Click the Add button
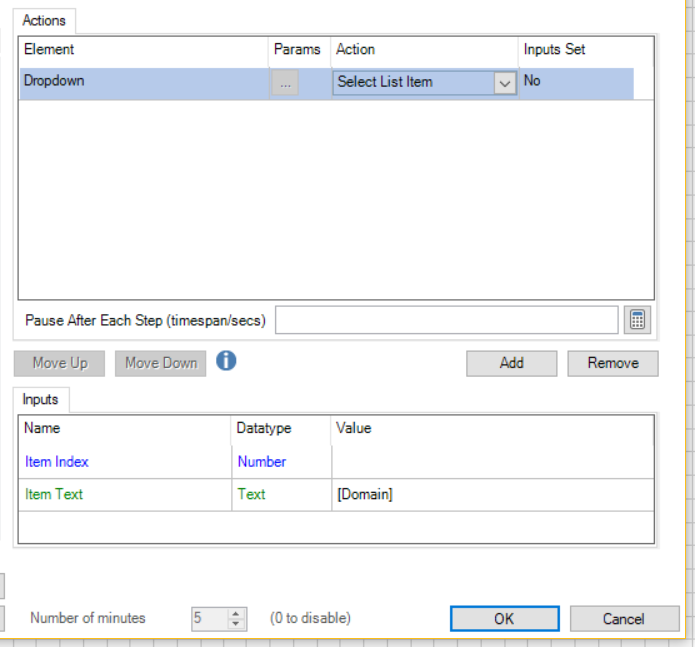The width and height of the screenshot is (695, 647). pyautogui.click(x=511, y=363)
